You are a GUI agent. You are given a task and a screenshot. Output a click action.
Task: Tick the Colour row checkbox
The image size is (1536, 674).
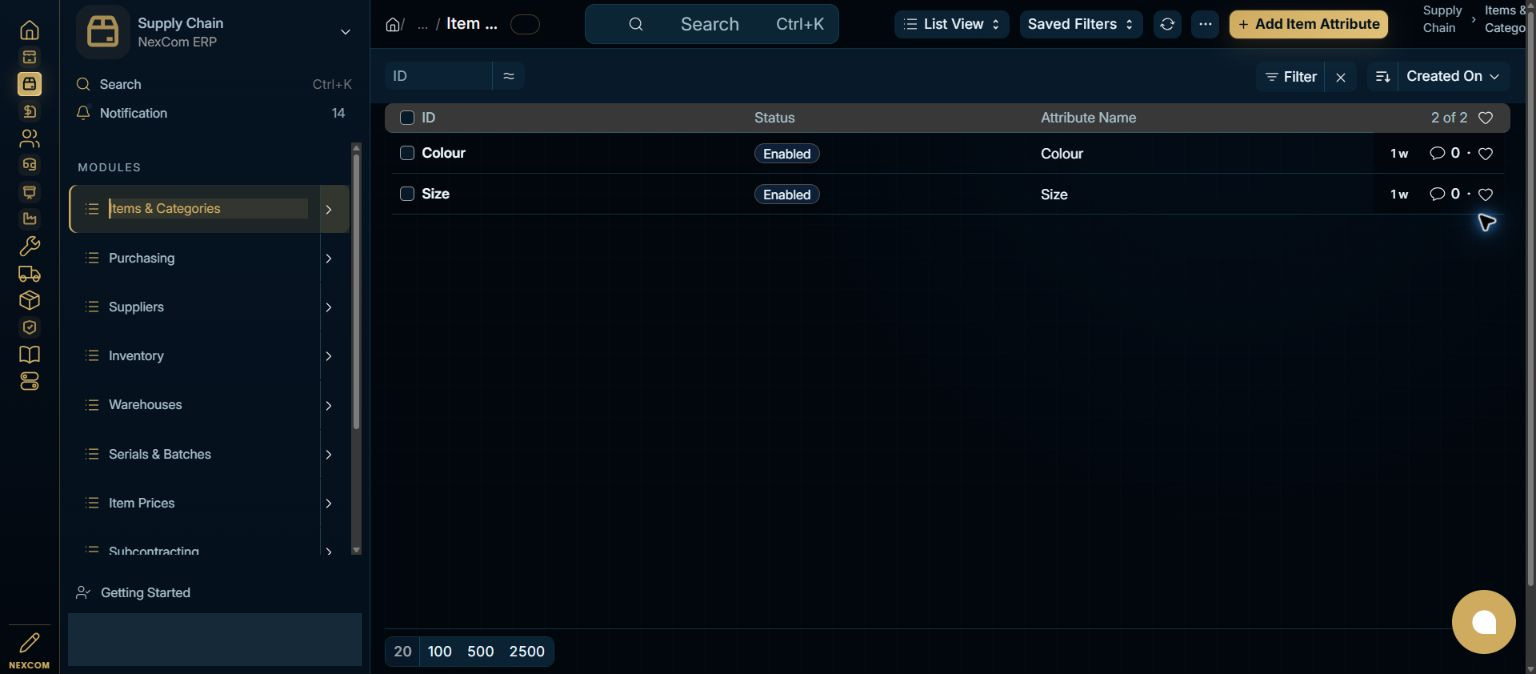tap(407, 153)
